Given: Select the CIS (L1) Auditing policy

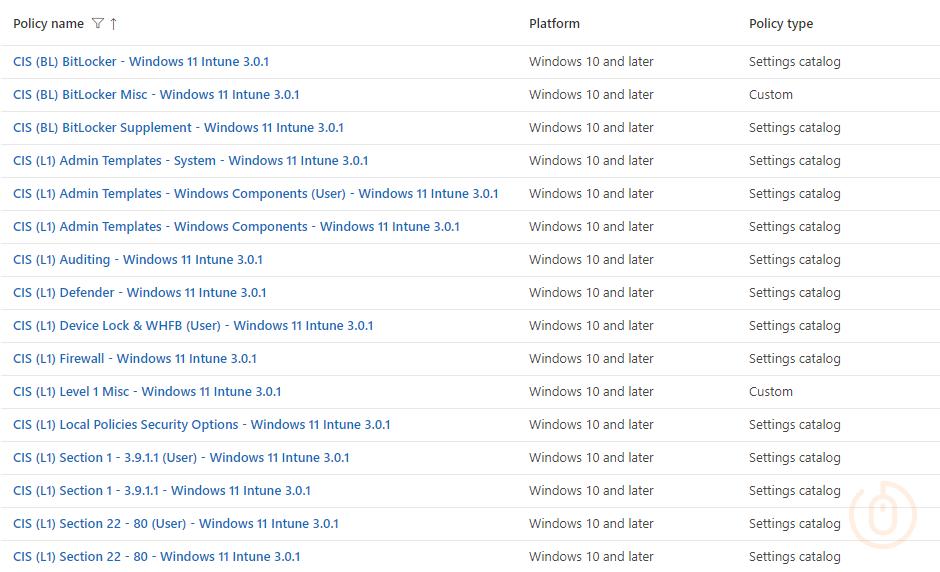Looking at the screenshot, I should tap(138, 260).
